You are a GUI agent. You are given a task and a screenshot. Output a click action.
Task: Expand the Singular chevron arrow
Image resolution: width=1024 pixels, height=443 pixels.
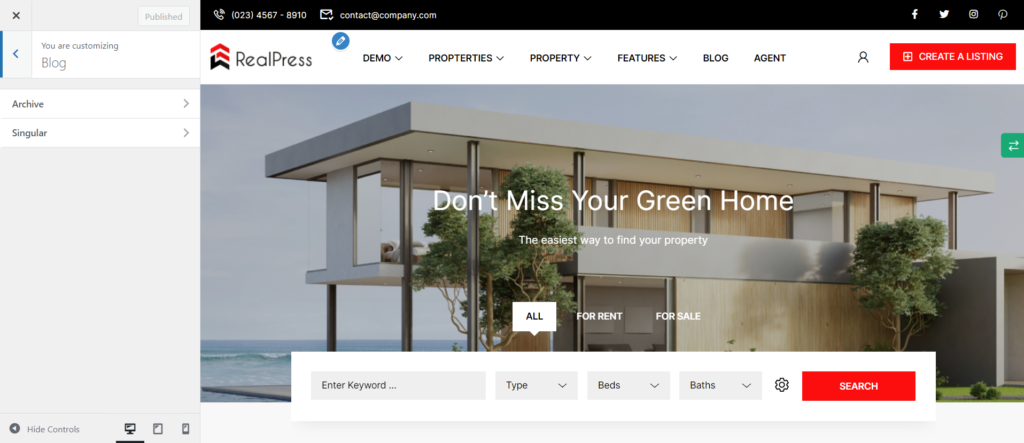186,133
